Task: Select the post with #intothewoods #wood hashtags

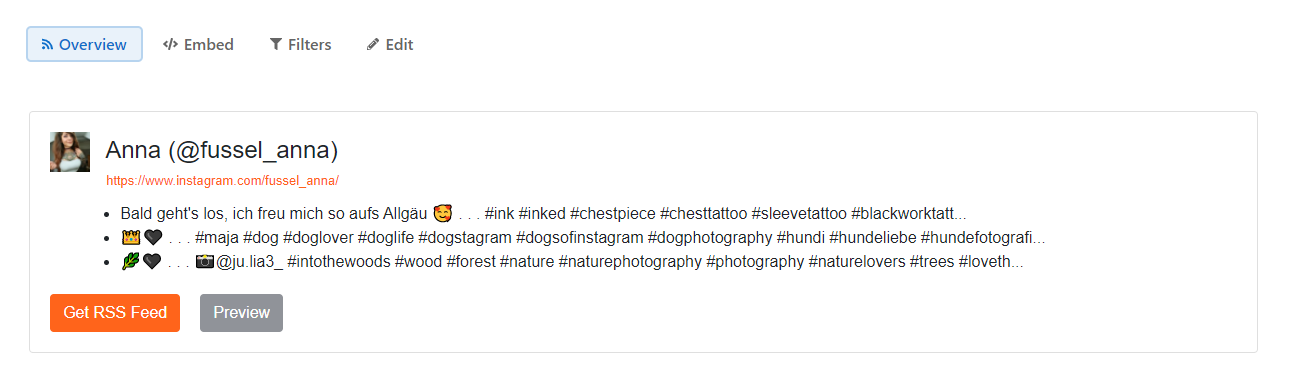Action: click(572, 262)
